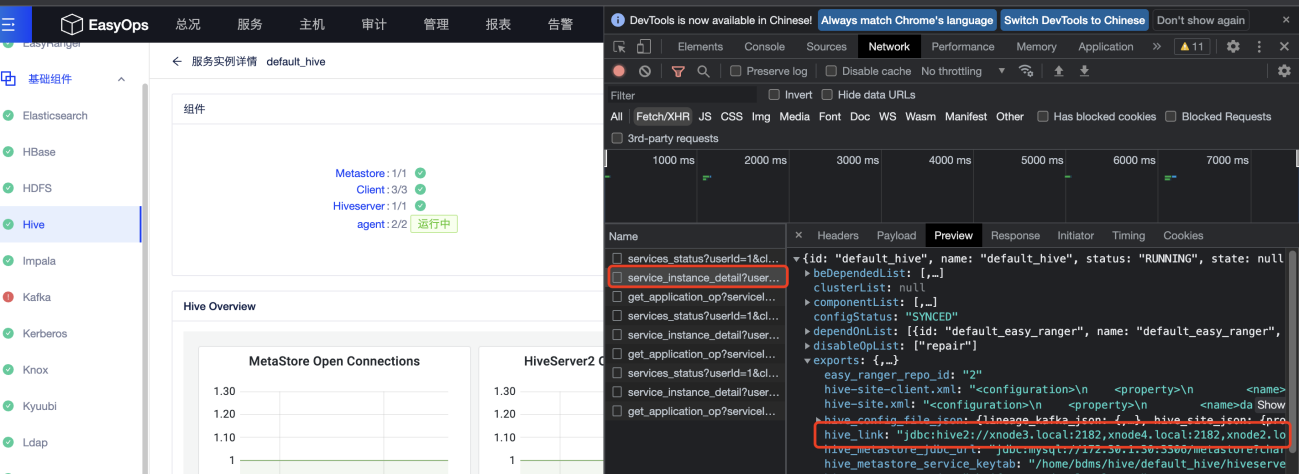
Task: Open the No throttling dropdown
Action: tap(964, 71)
